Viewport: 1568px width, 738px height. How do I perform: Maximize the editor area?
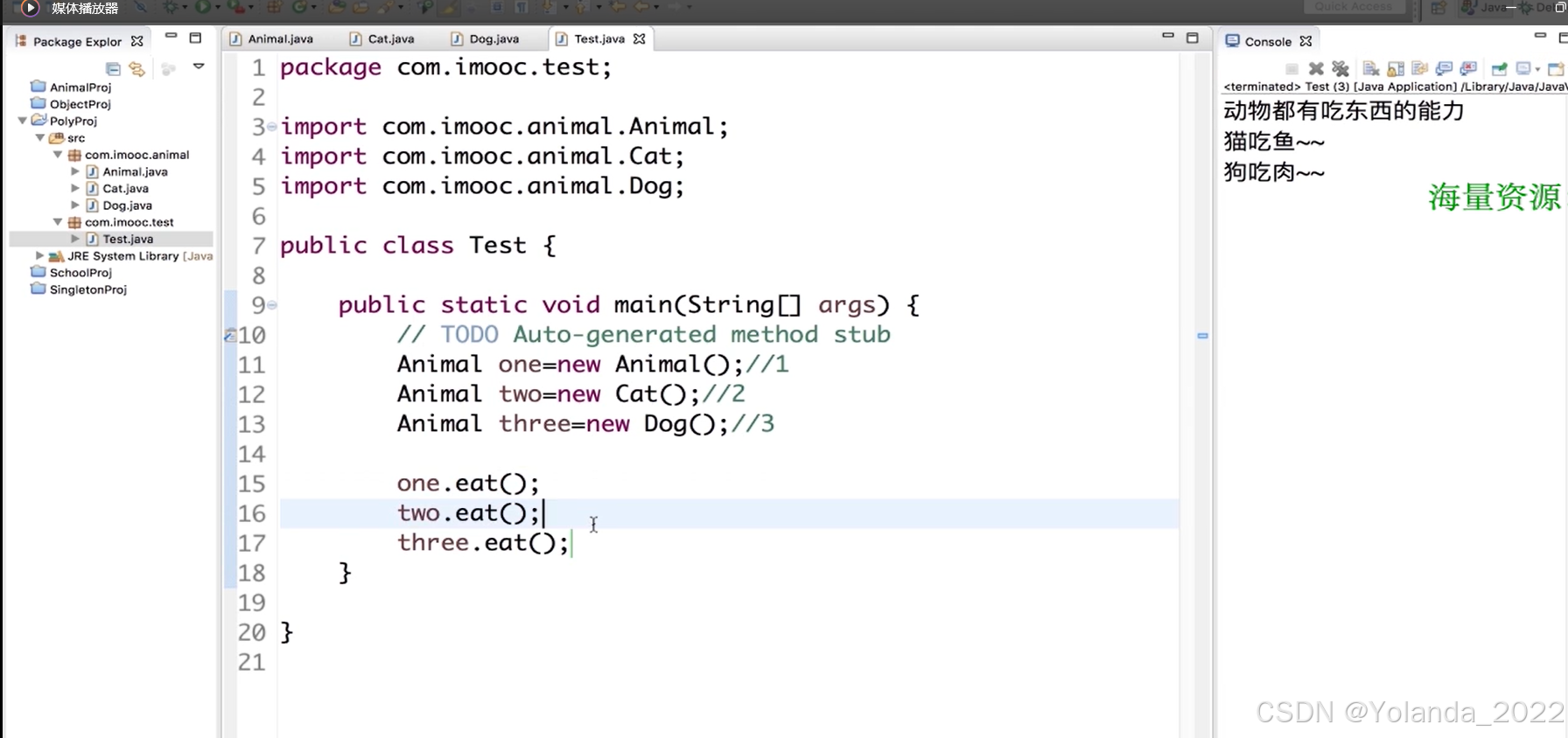click(x=1192, y=38)
